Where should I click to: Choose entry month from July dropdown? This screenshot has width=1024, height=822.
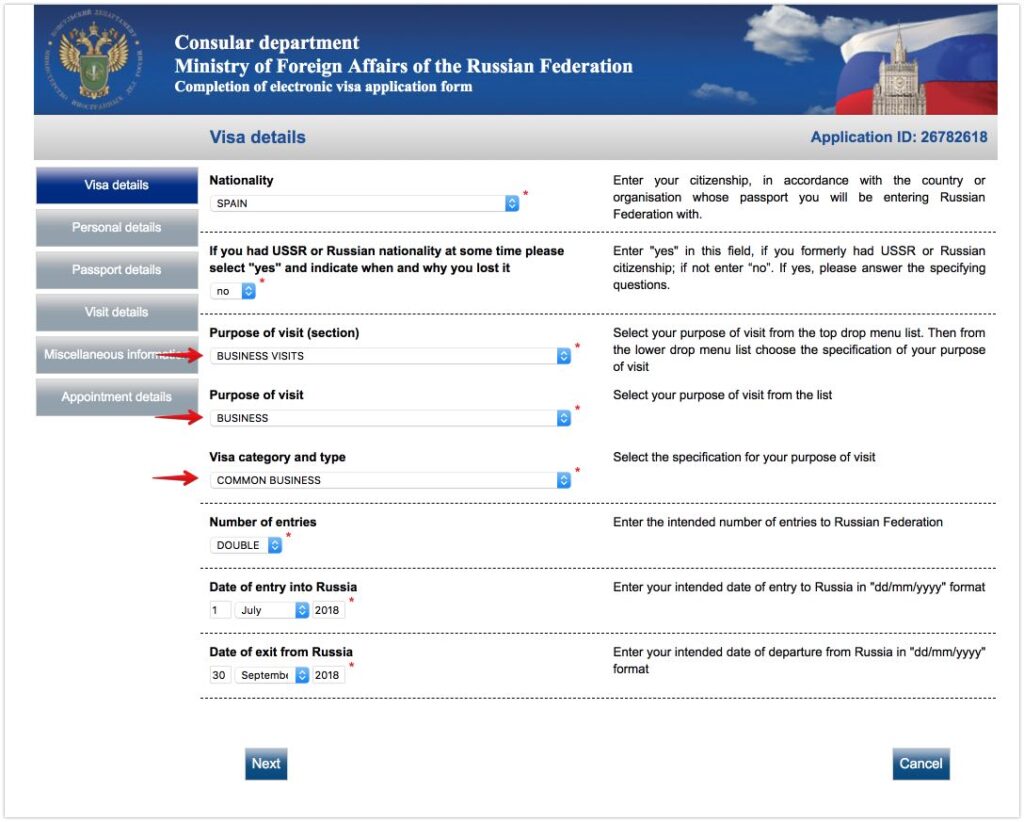click(x=272, y=610)
